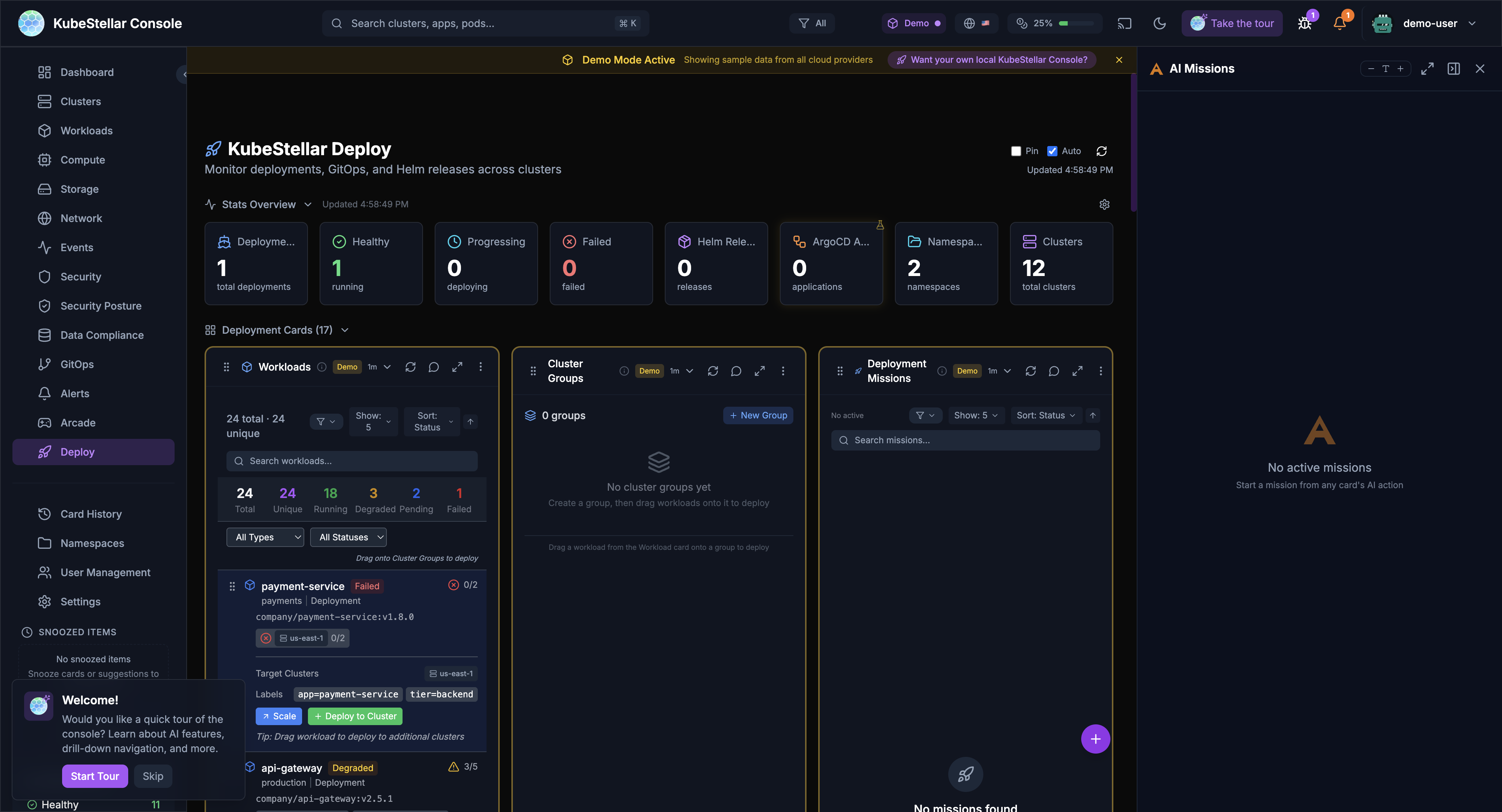
Task: Open GitOps in the sidebar
Action: [77, 364]
